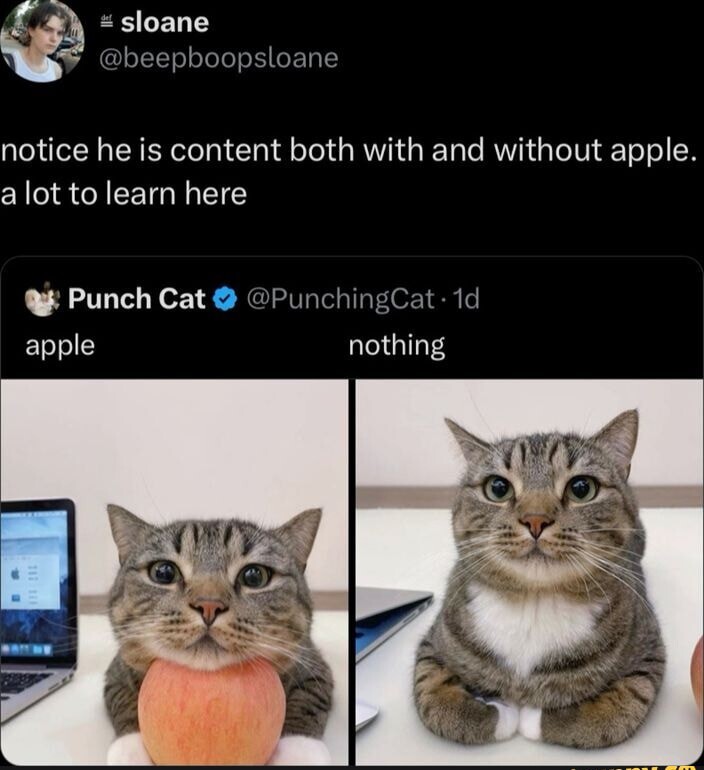Go to the @PunchingCat handle
The height and width of the screenshot is (770, 704).
coord(340,299)
